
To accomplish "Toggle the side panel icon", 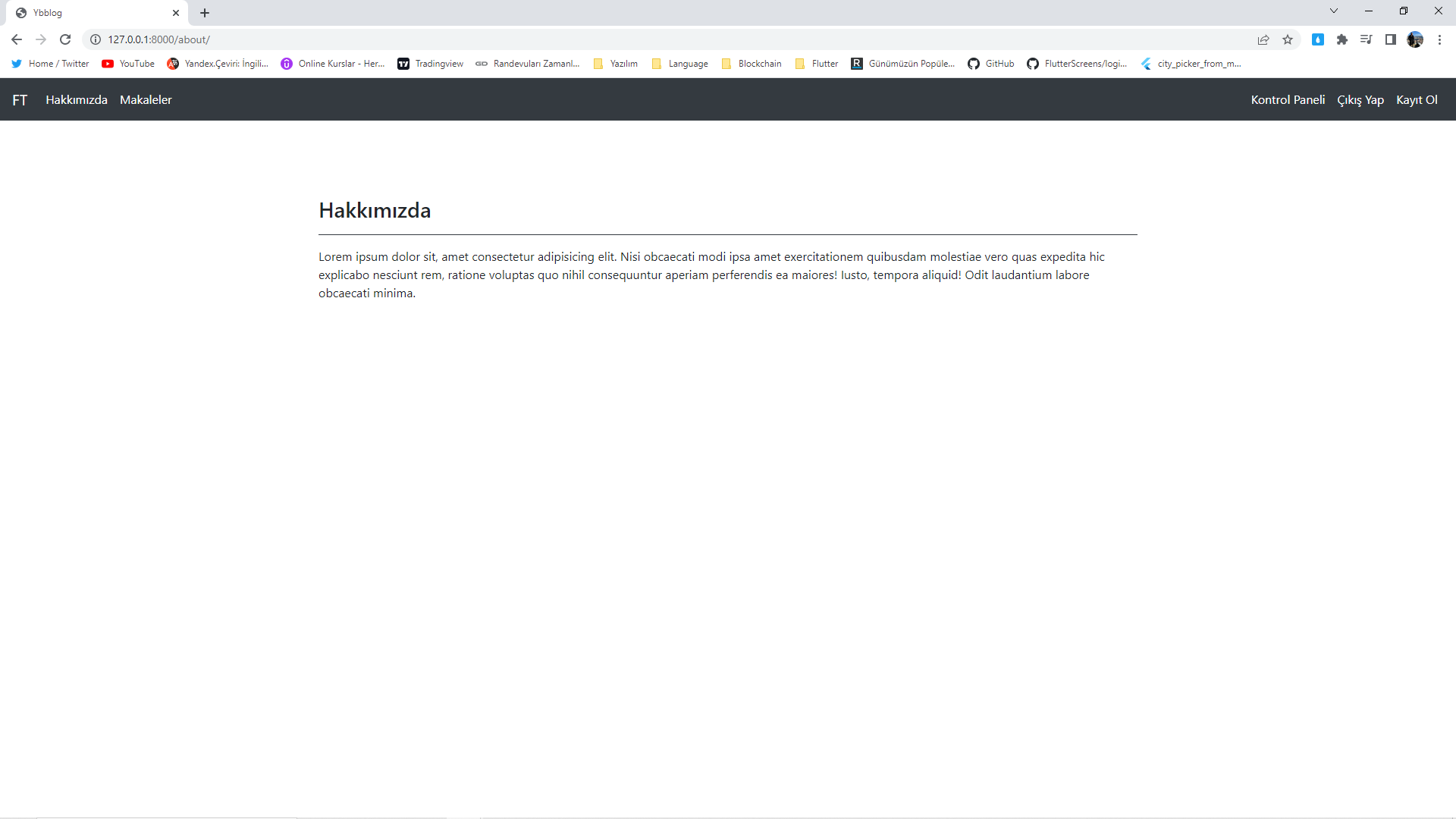I will [x=1391, y=39].
